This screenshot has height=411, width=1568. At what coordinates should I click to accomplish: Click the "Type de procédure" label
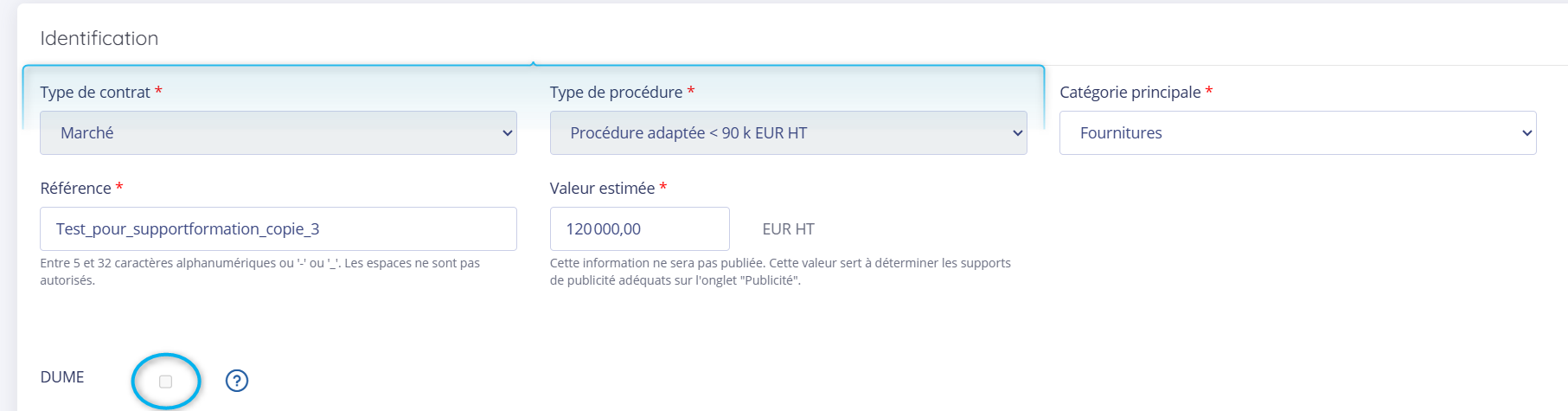click(x=616, y=93)
